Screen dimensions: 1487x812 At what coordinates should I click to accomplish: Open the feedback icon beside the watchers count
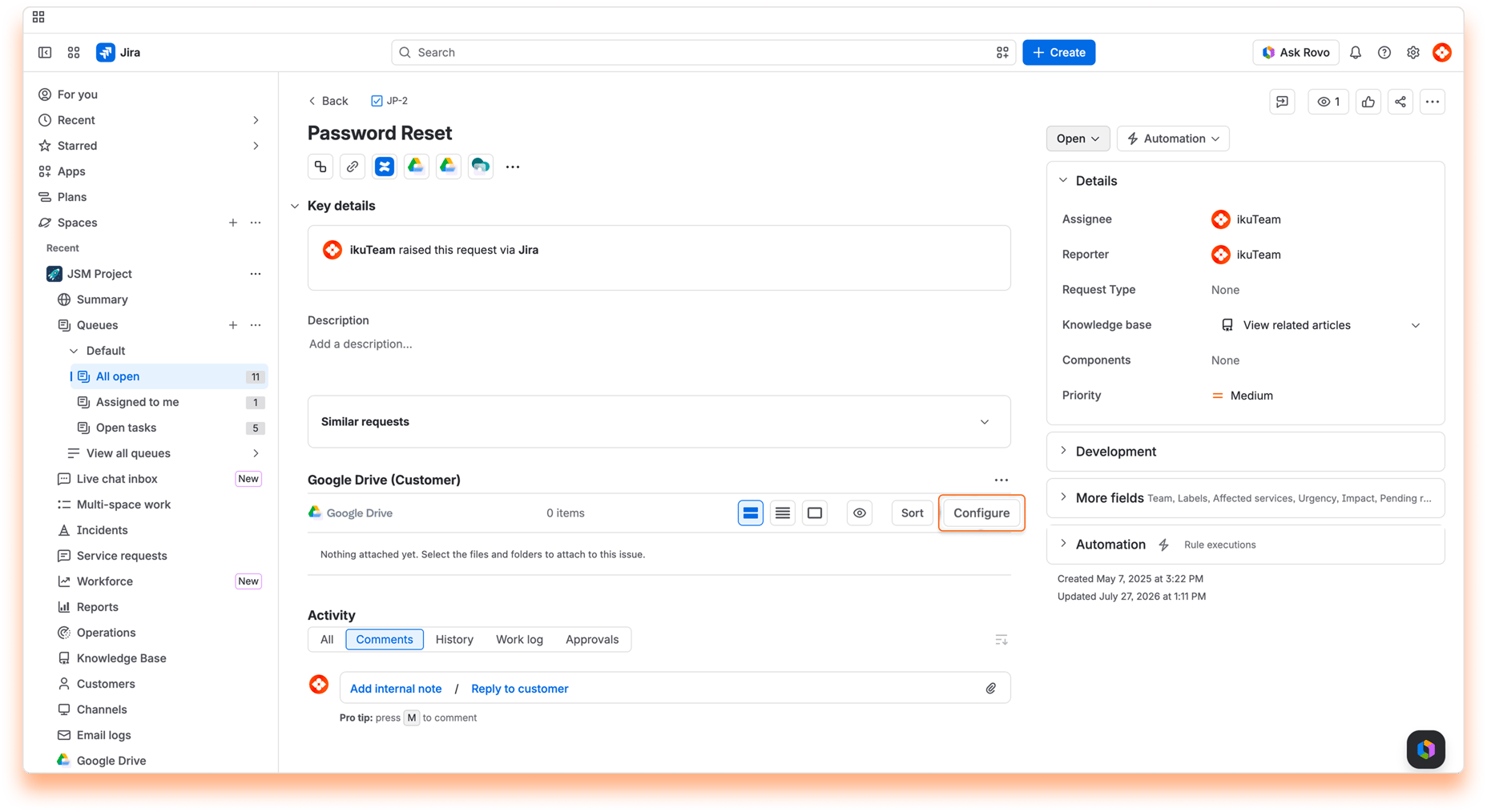tap(1282, 102)
